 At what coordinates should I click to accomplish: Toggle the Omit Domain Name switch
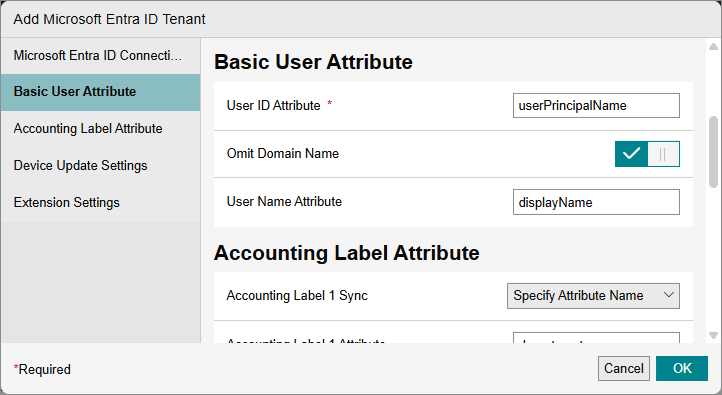(x=647, y=154)
